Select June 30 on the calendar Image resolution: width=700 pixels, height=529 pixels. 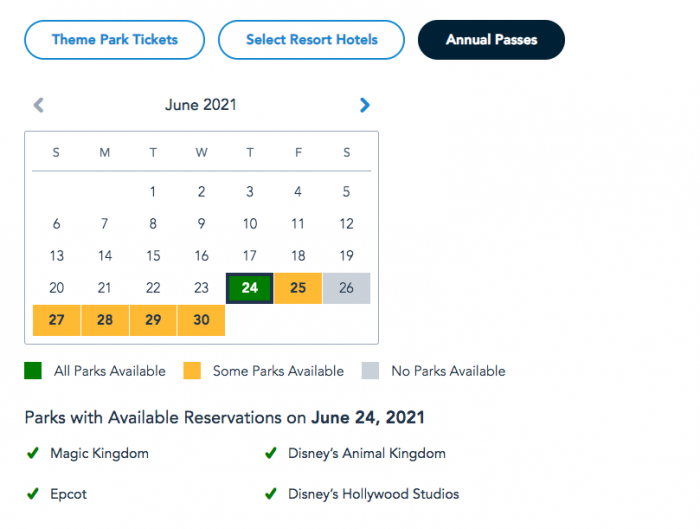pyautogui.click(x=201, y=320)
